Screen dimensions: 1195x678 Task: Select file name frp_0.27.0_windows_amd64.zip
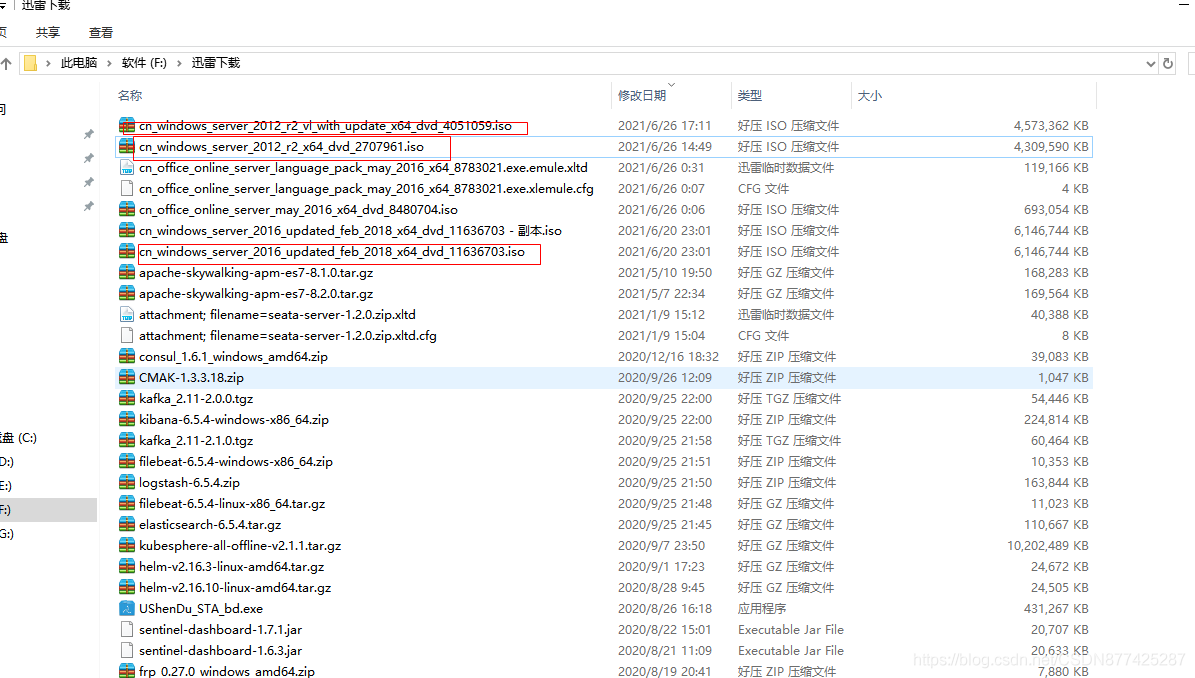click(227, 671)
